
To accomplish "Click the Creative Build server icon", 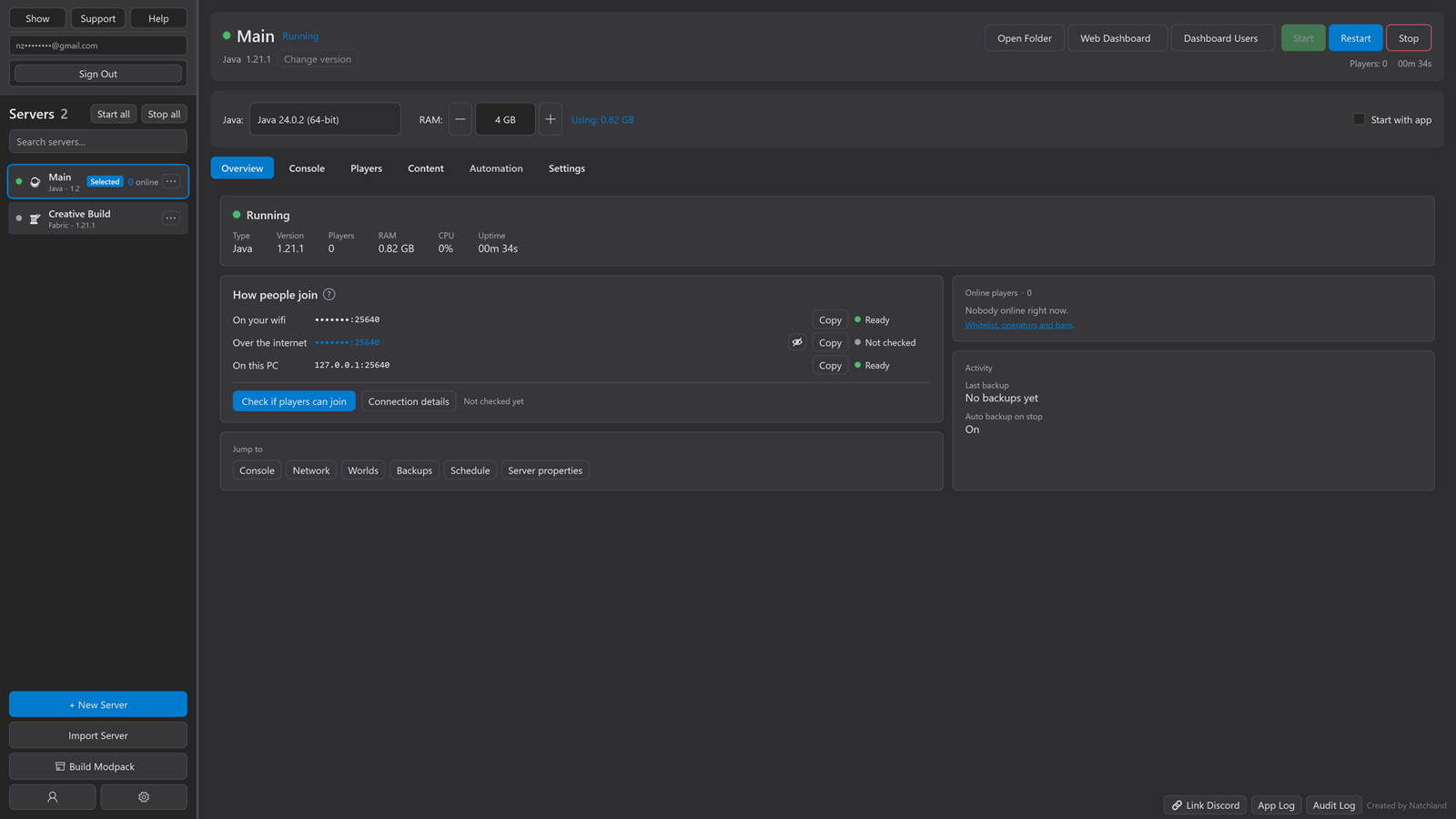I will tap(35, 218).
